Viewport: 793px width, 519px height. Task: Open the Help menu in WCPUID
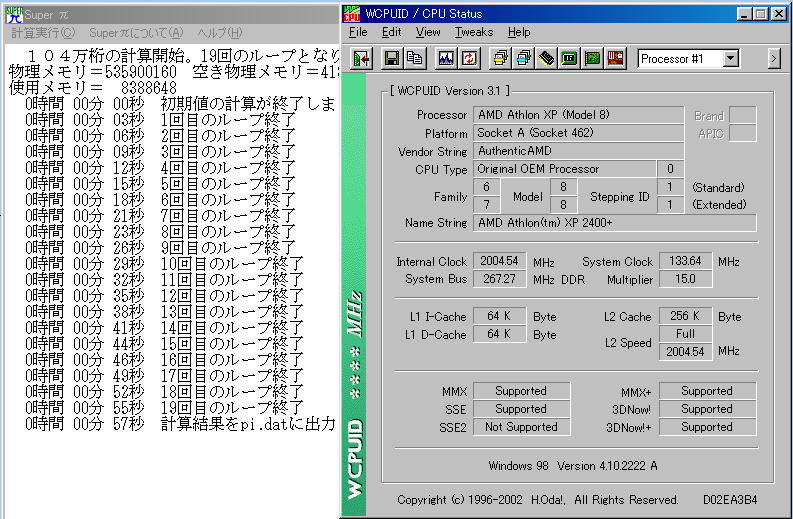click(519, 32)
